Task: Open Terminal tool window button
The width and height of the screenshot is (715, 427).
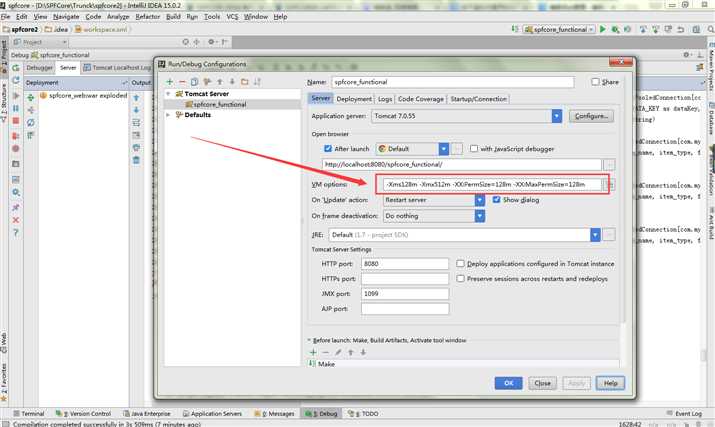Action: pos(28,414)
